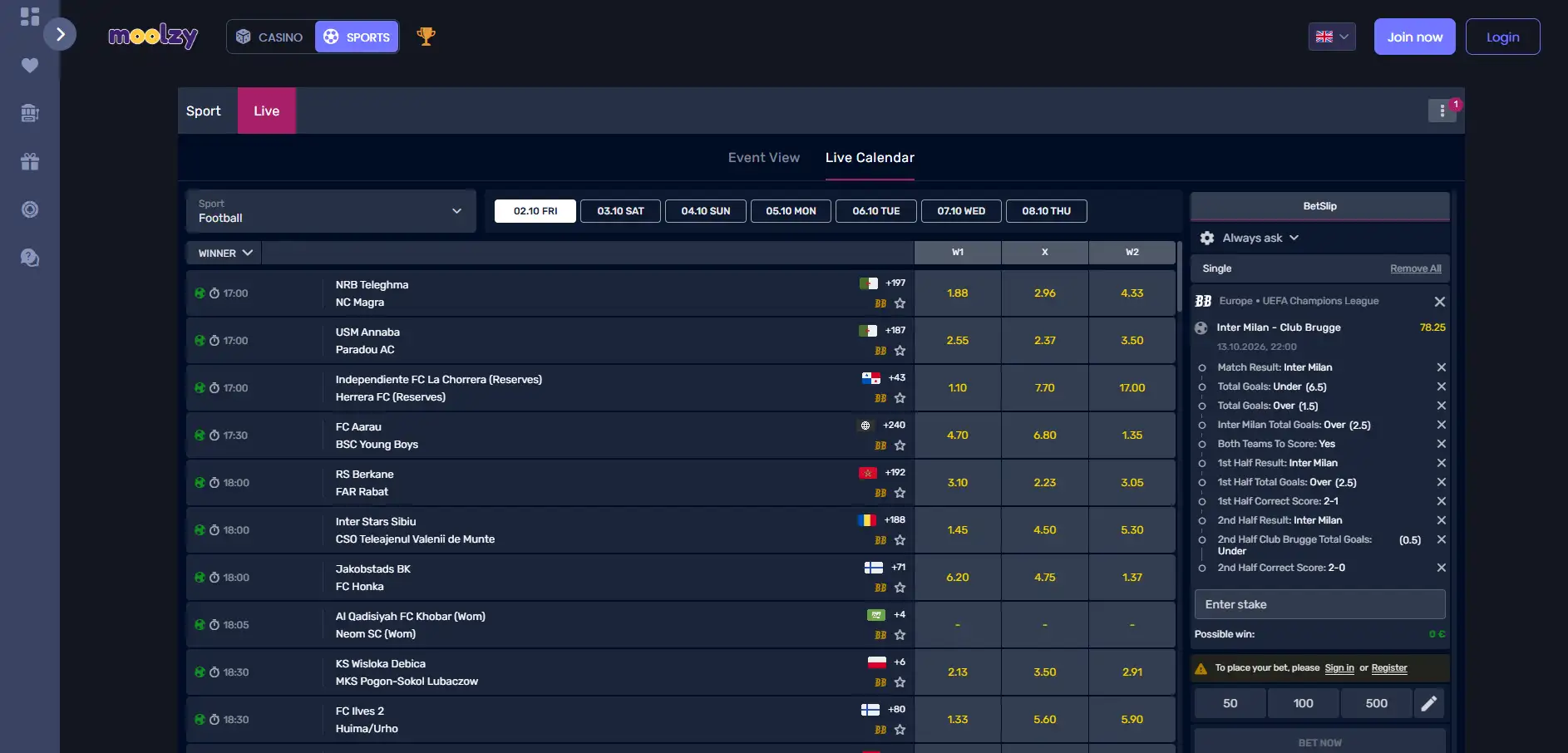Open the three-dot menu with notification badge

click(1442, 111)
